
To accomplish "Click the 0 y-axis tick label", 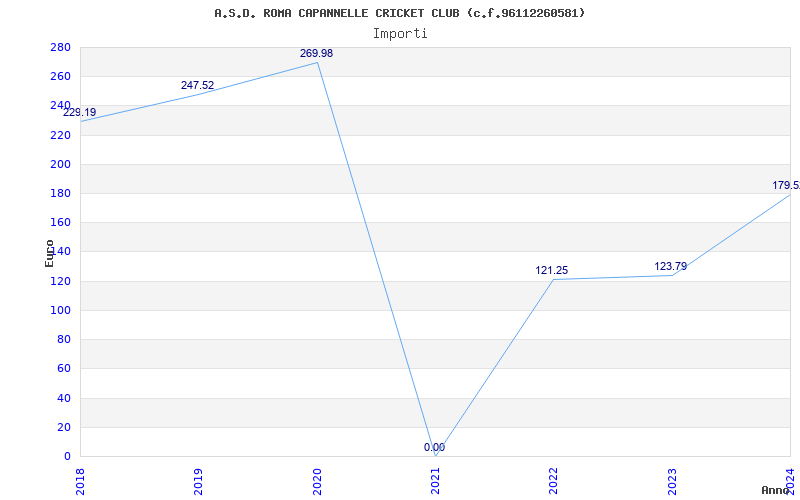I will coord(67,456).
